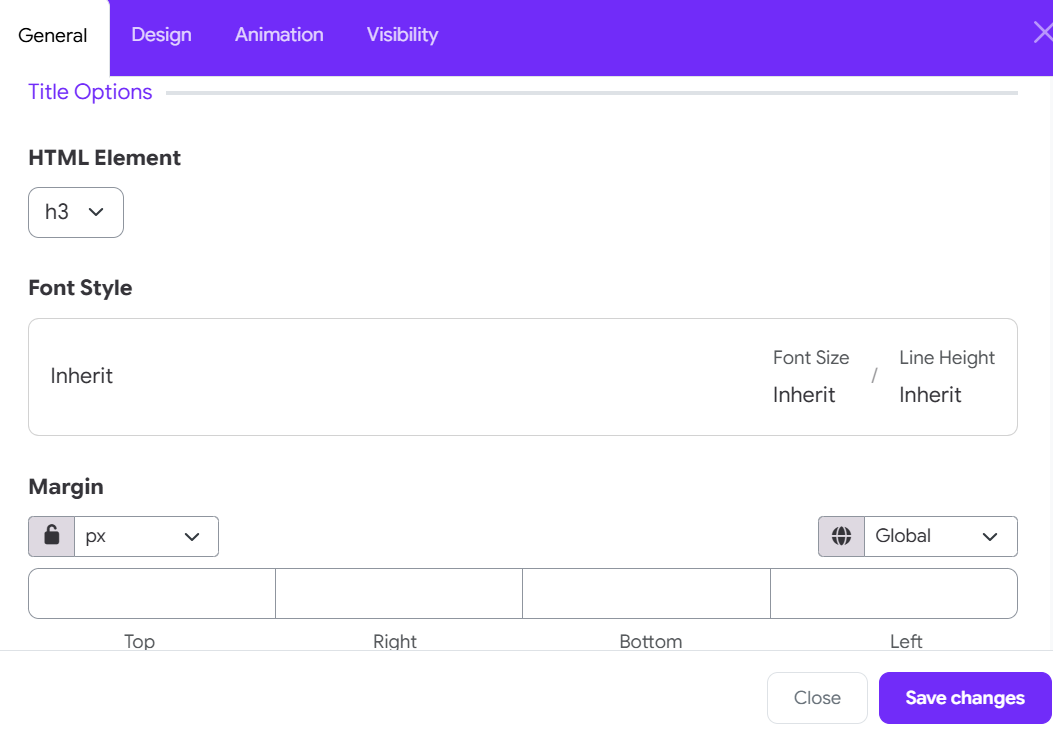Click the HTML Element label
This screenshot has width=1053, height=742.
pyautogui.click(x=105, y=158)
